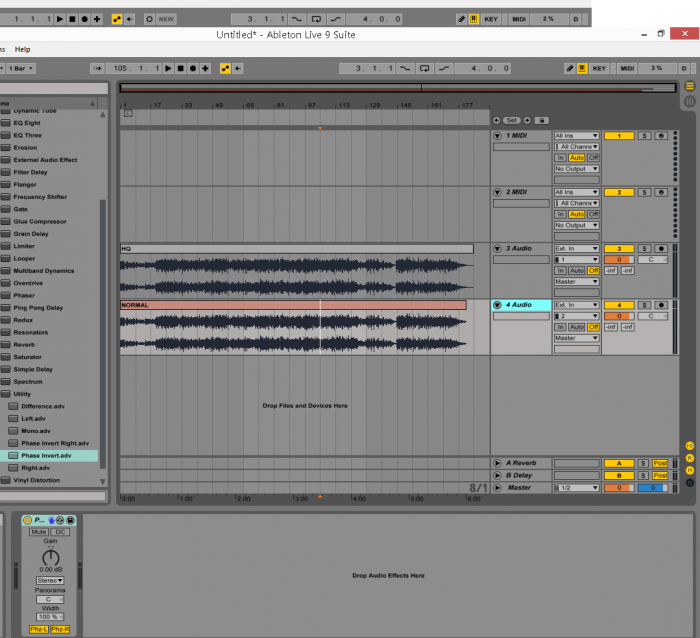Open All Ins dropdown on 1 MIDI track

tap(576, 136)
